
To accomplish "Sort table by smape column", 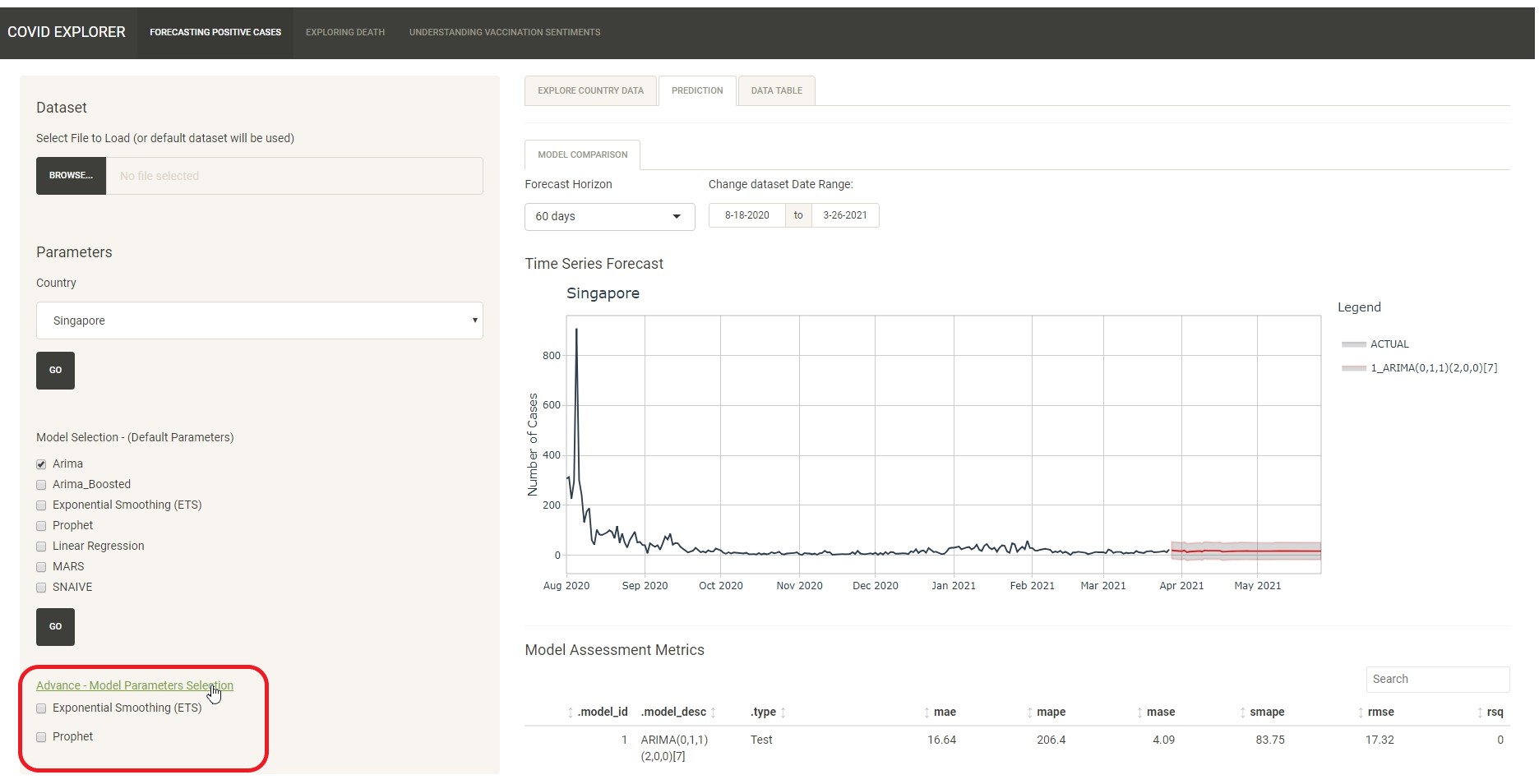I will click(1266, 712).
